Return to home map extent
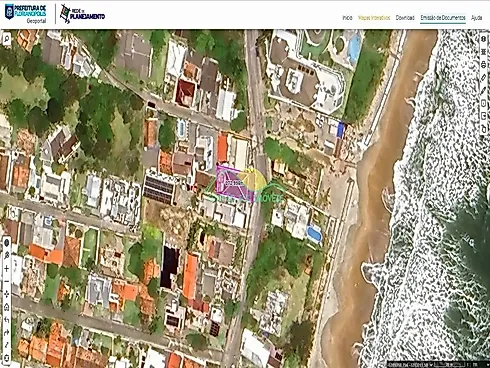This screenshot has width=490, height=368. [6, 307]
